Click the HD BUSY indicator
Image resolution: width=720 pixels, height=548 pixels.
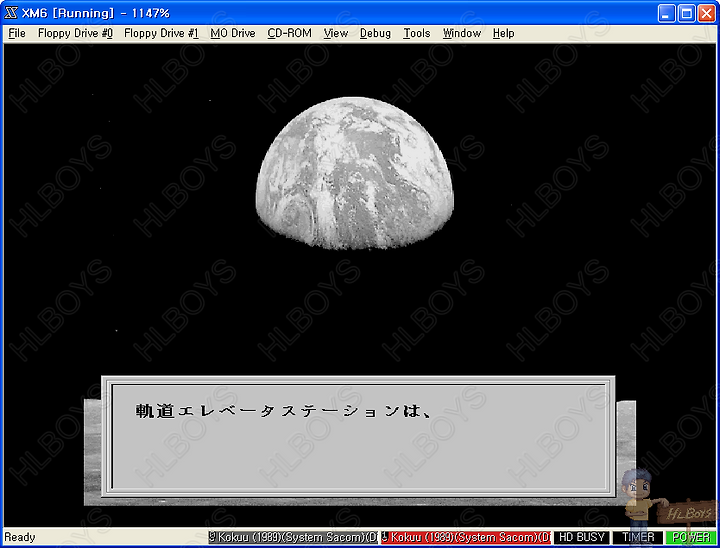[581, 537]
